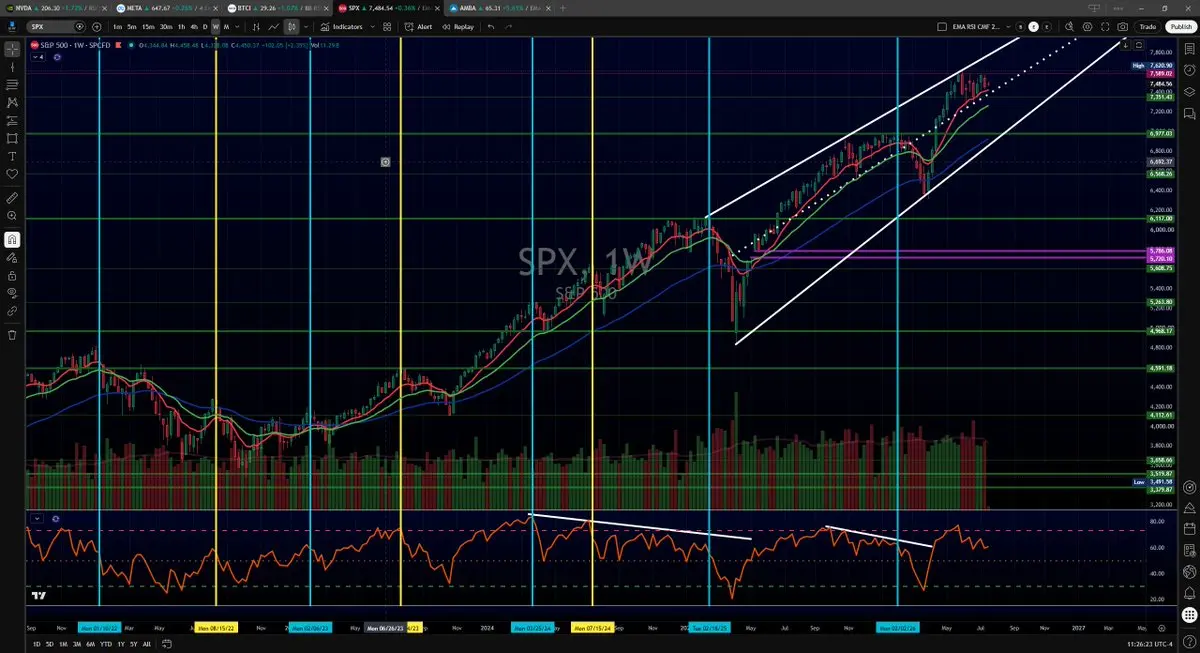Image resolution: width=1200 pixels, height=653 pixels.
Task: Redo the chart action
Action: tap(508, 26)
